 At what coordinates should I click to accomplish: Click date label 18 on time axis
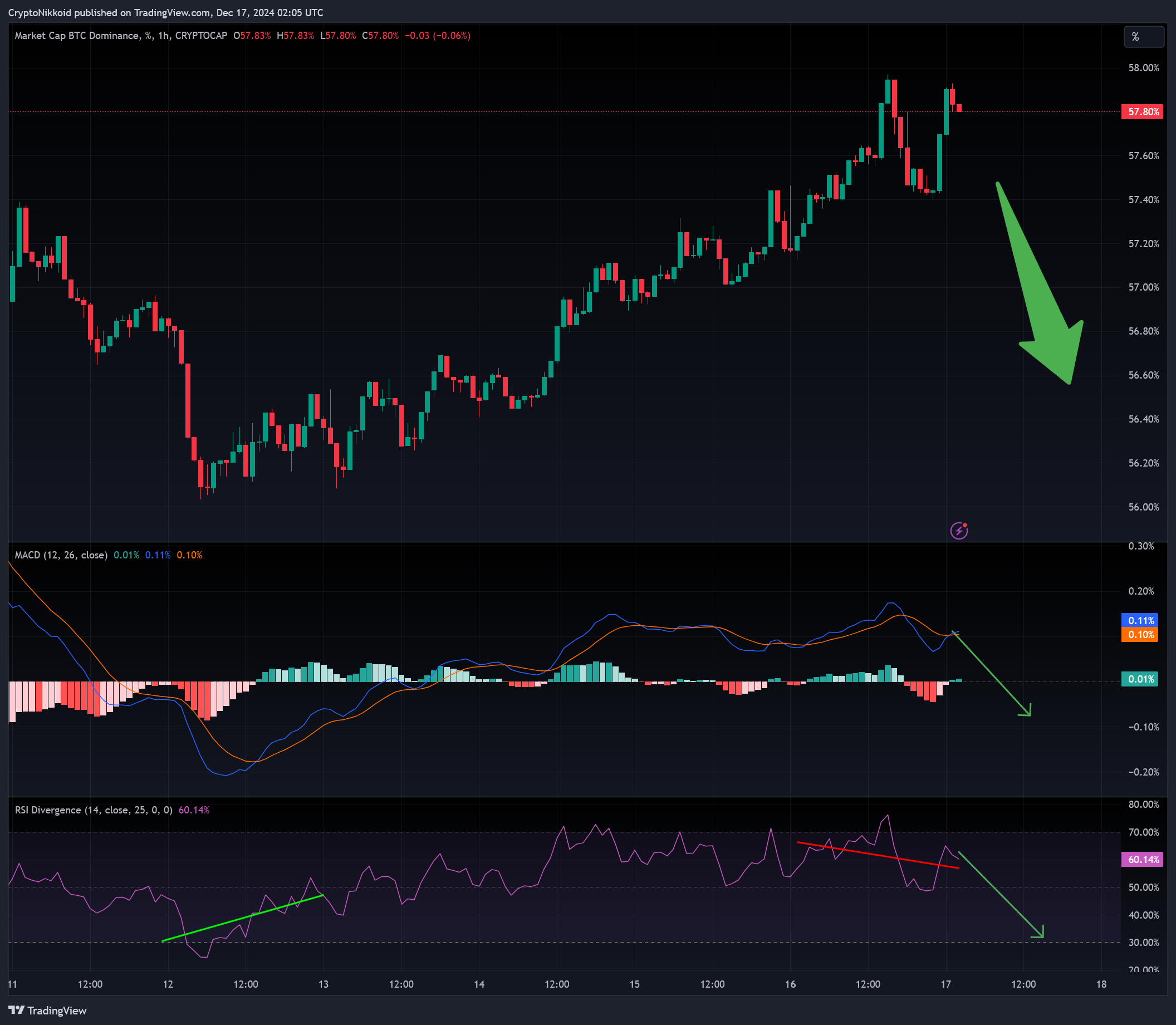click(1101, 984)
